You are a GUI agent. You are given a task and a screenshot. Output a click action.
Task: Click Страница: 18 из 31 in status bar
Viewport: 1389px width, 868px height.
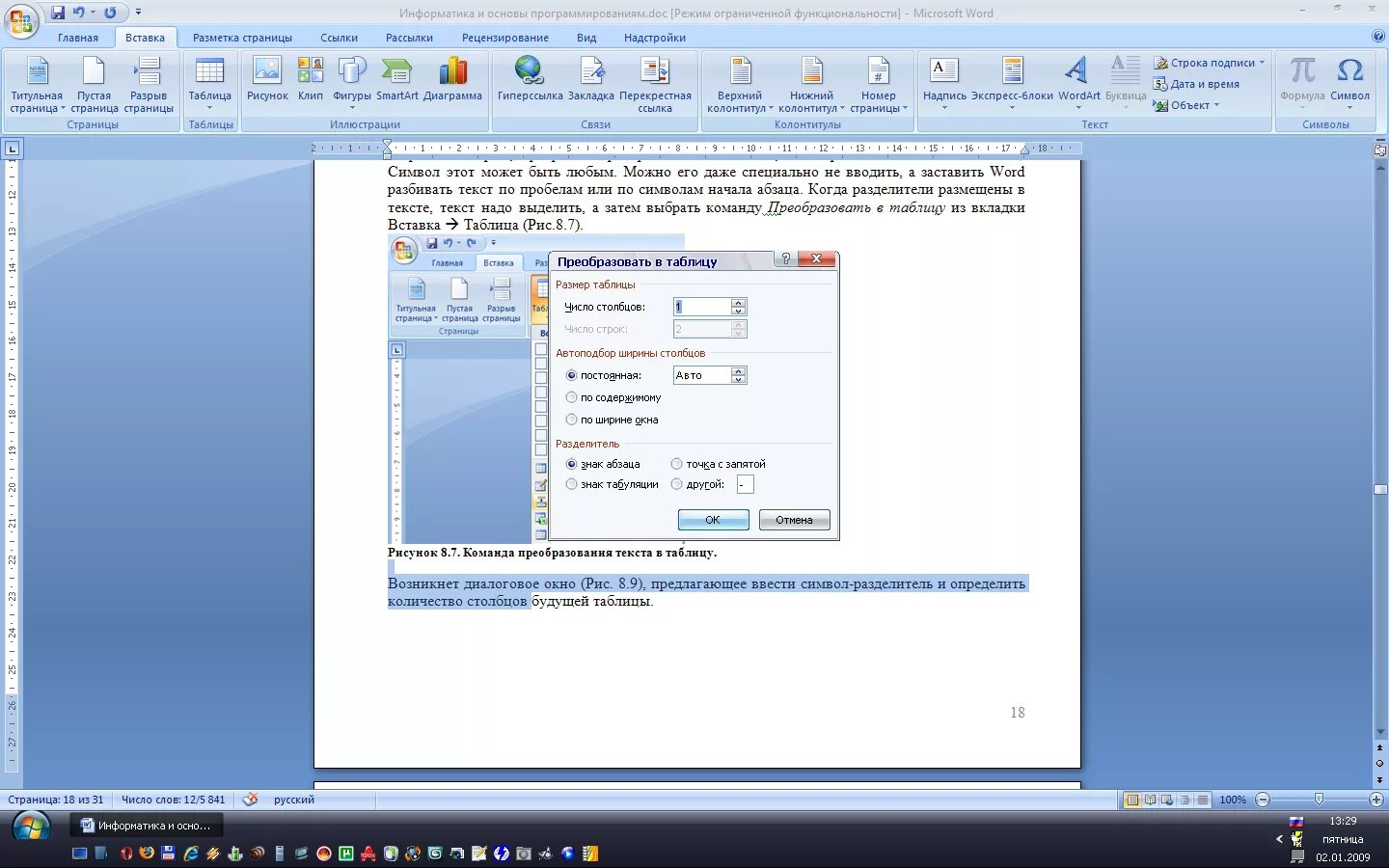point(55,800)
